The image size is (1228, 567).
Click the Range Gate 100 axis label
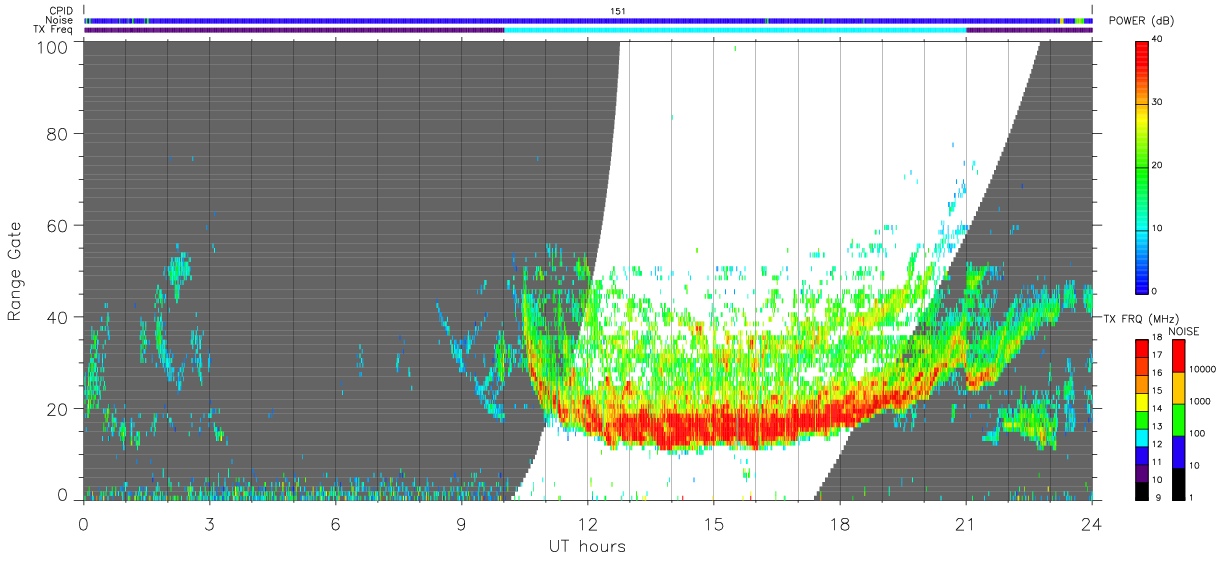(52, 46)
